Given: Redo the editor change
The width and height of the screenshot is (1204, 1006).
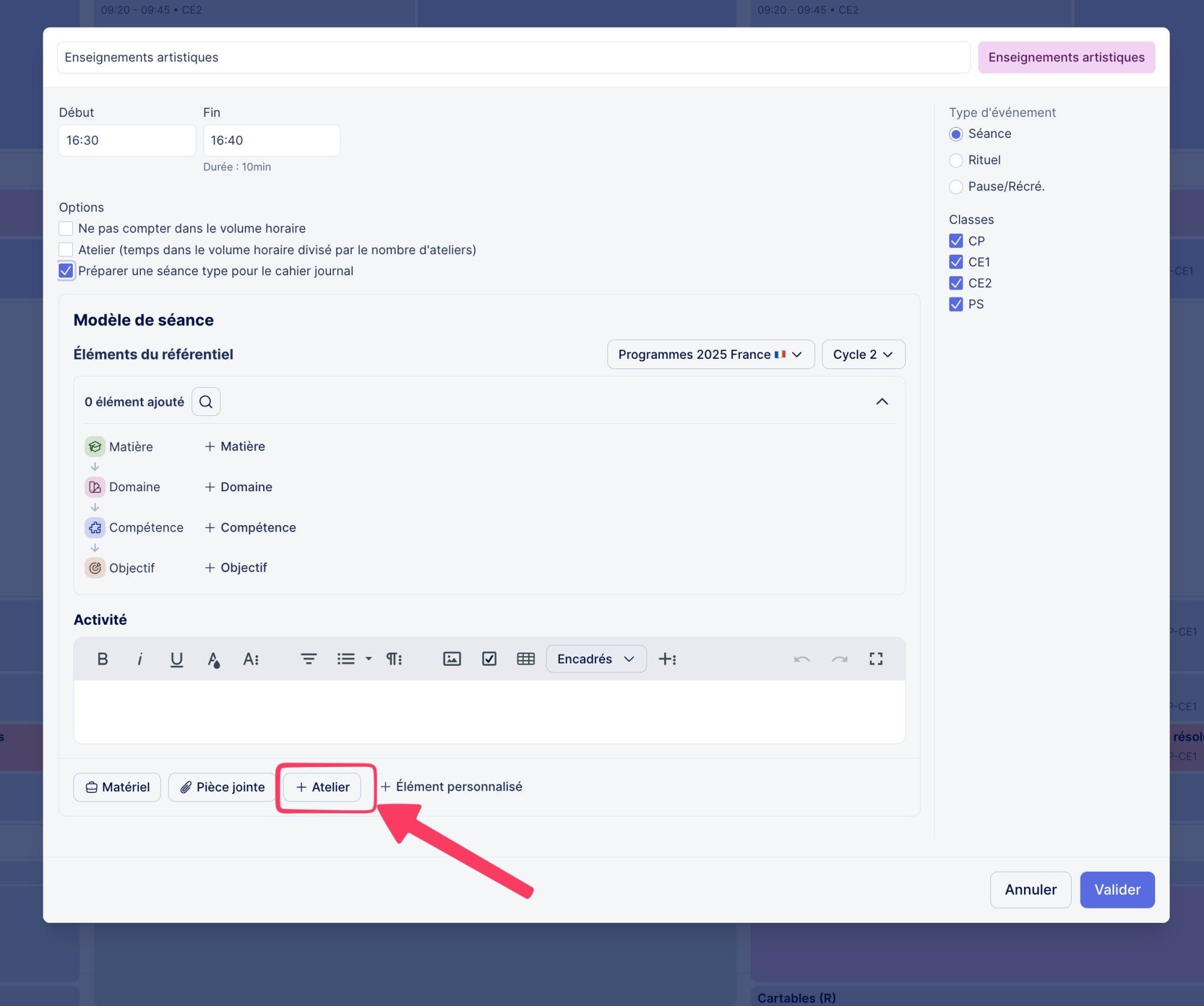Looking at the screenshot, I should (x=839, y=659).
